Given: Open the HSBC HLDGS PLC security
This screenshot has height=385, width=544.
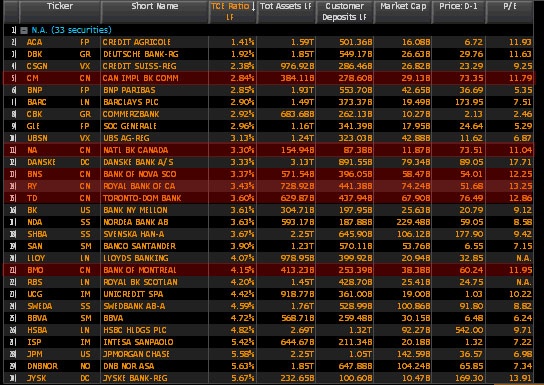Looking at the screenshot, I should pyautogui.click(x=135, y=330).
